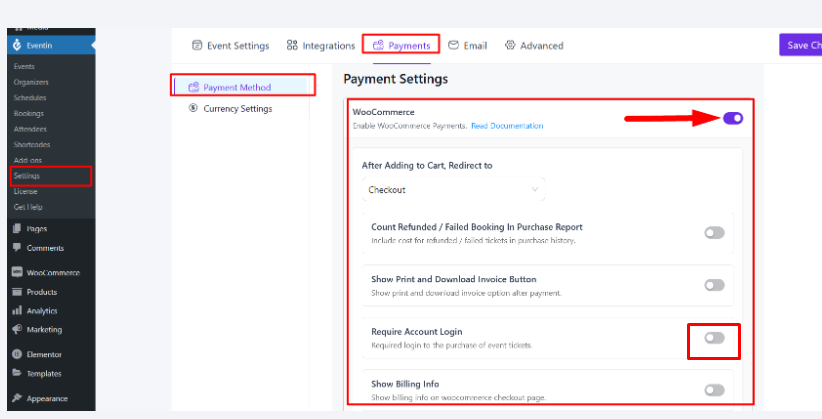822x419 pixels.
Task: Click the Get Help submenu item
Action: [28, 207]
